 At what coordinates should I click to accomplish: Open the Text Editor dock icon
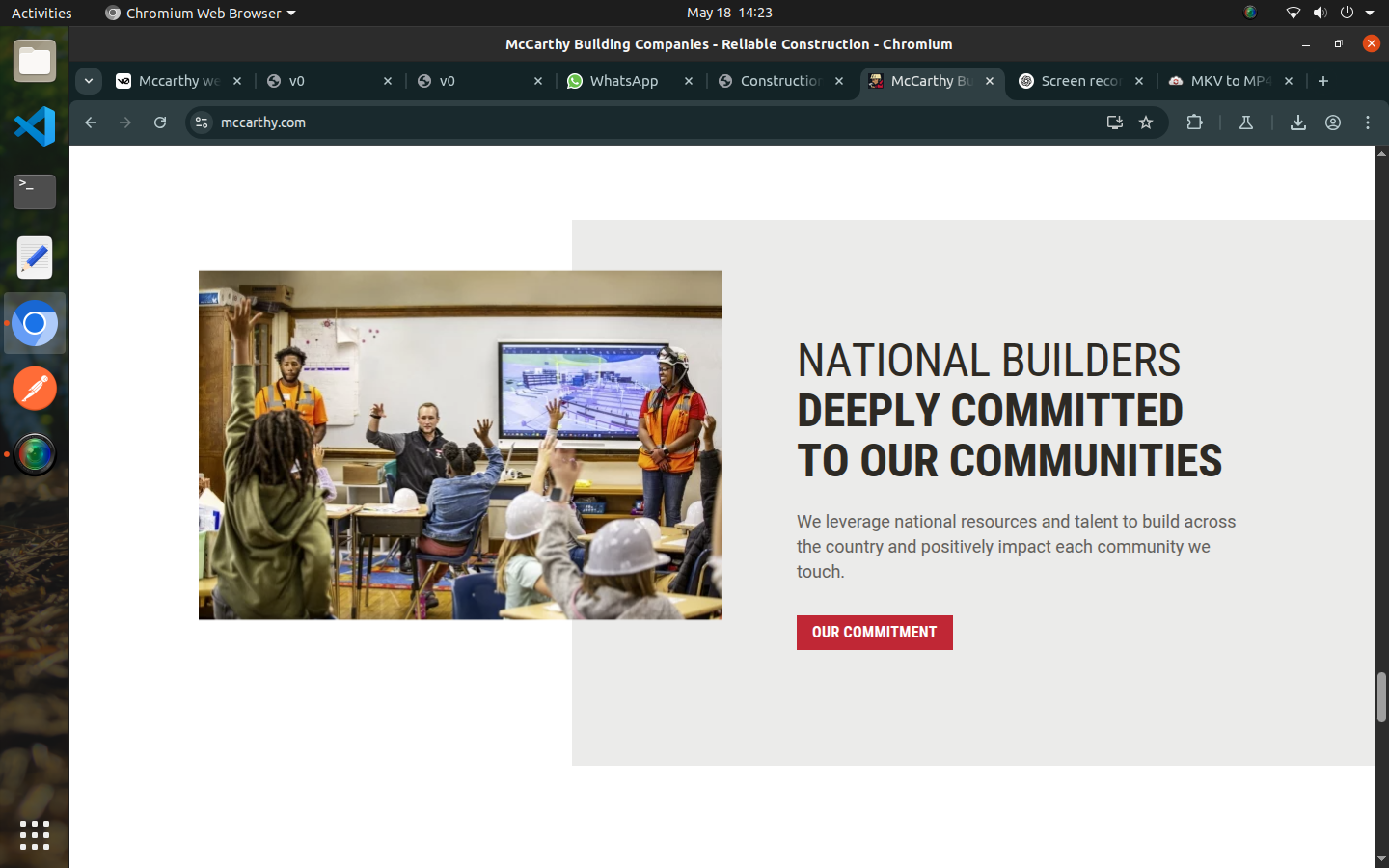pyautogui.click(x=35, y=258)
